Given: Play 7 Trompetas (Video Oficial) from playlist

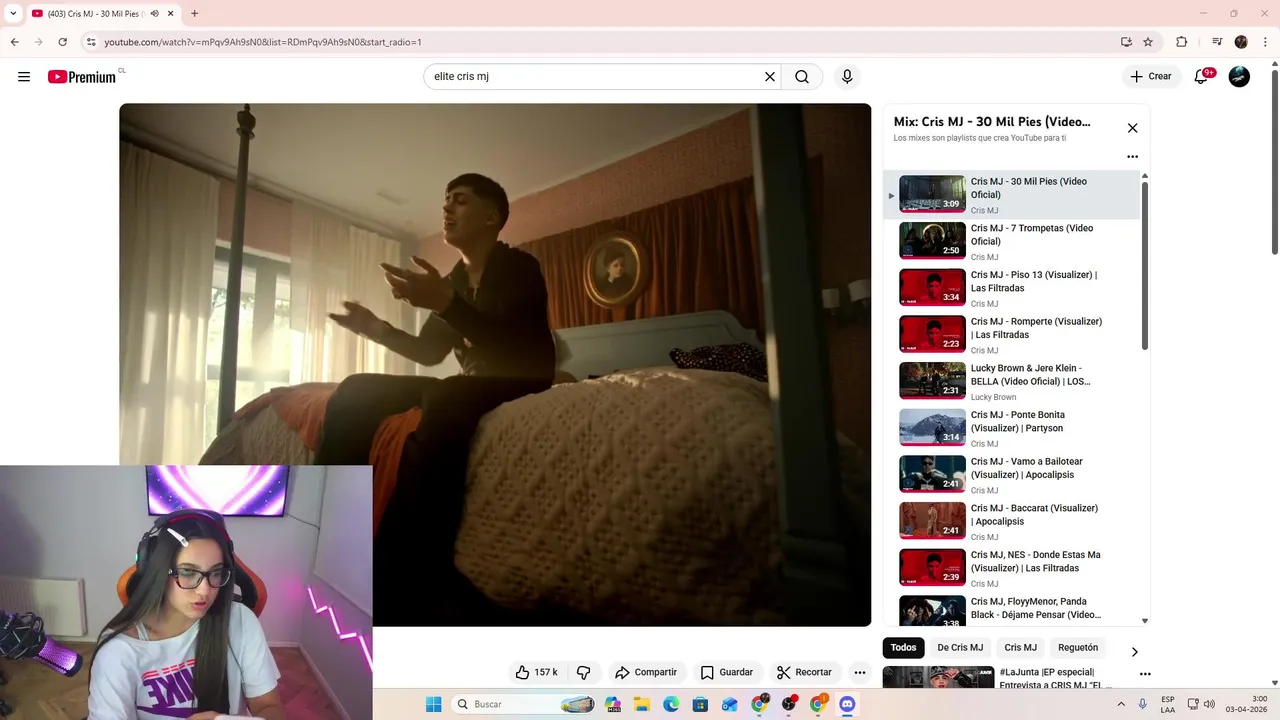Looking at the screenshot, I should 1011,241.
